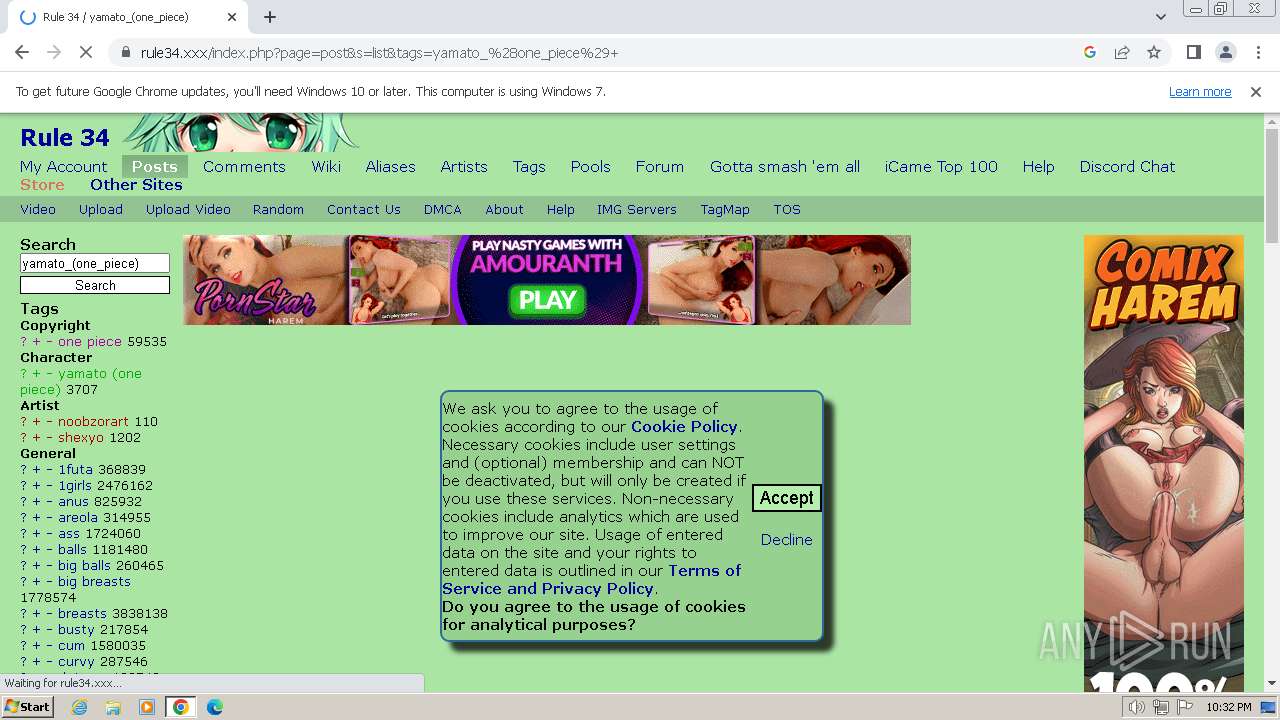Open the DMCA page
Screen dimensions: 1280x720
coord(442,210)
